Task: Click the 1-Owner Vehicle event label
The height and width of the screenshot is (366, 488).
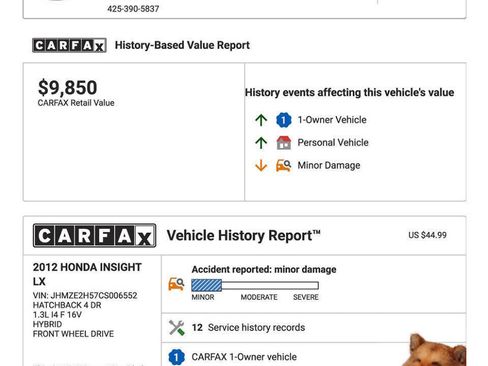Action: (332, 120)
